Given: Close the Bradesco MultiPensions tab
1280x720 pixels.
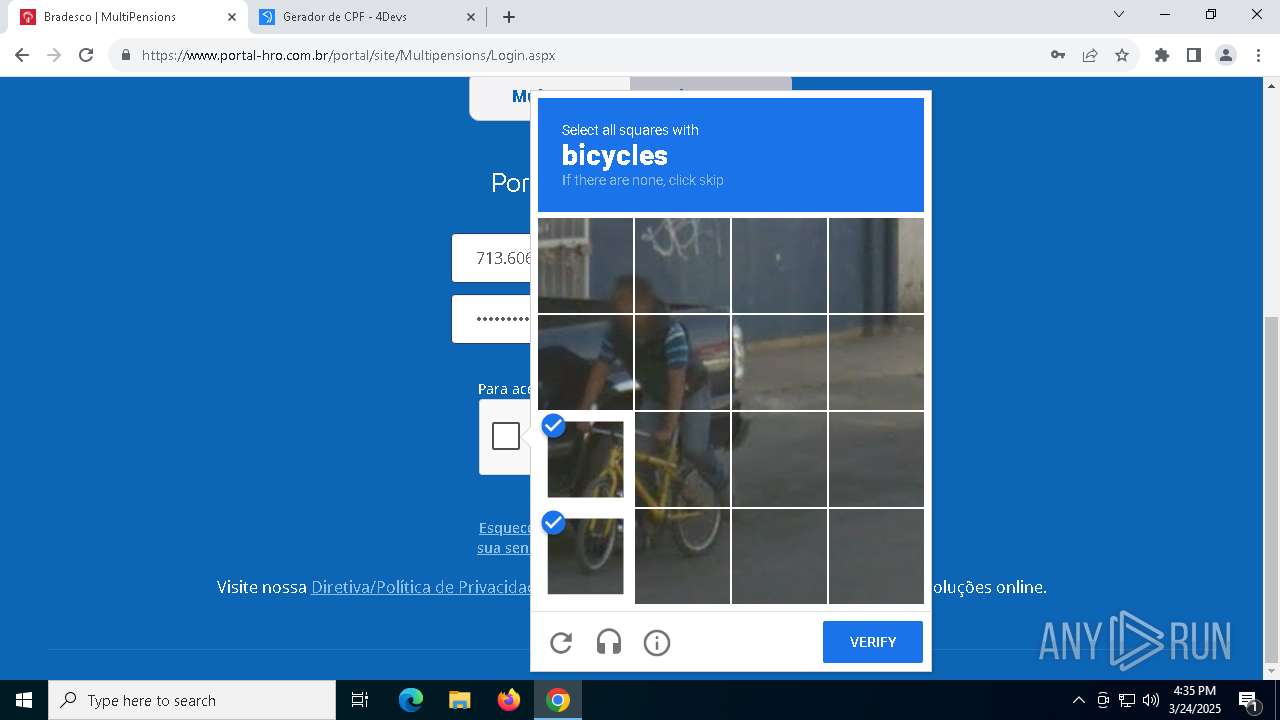Looking at the screenshot, I should 231,17.
